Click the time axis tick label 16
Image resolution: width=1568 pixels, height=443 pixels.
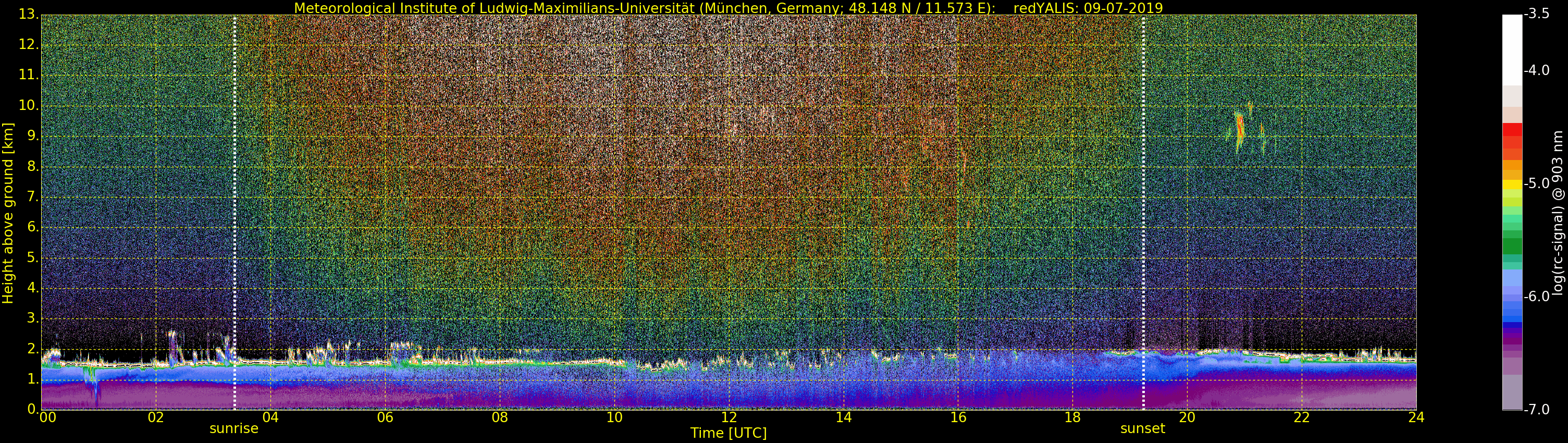coord(958,417)
